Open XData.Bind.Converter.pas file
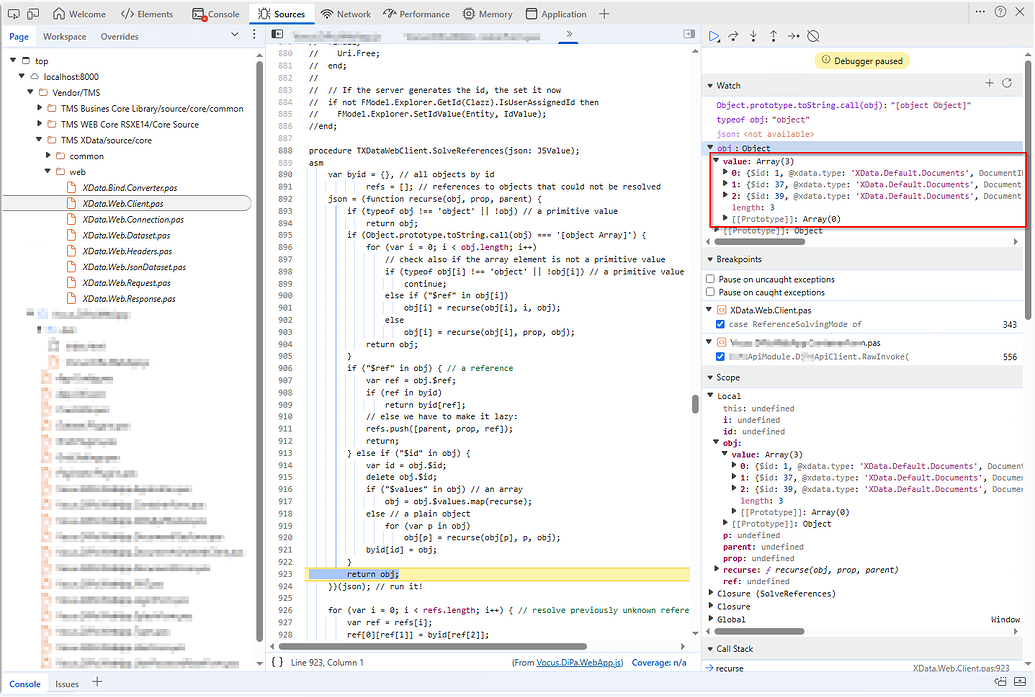 (129, 187)
